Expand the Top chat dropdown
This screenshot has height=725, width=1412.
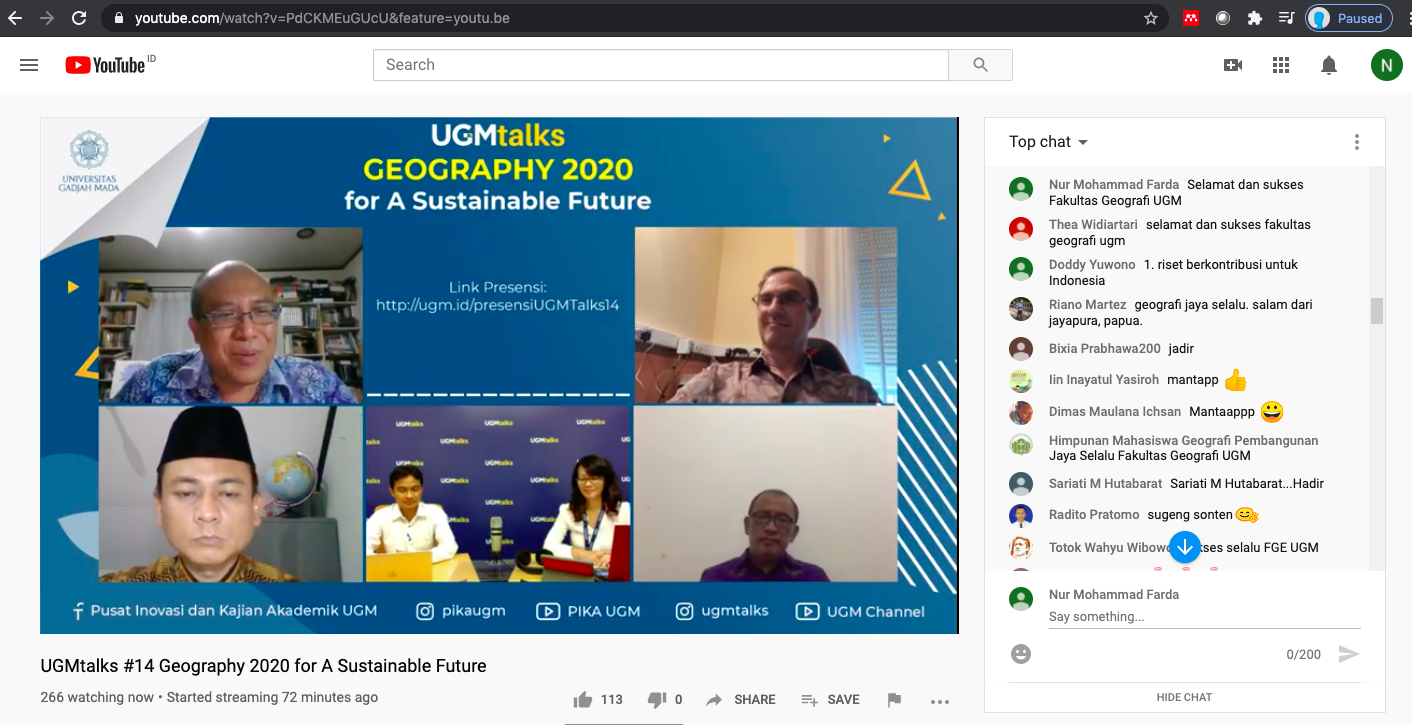[1049, 142]
